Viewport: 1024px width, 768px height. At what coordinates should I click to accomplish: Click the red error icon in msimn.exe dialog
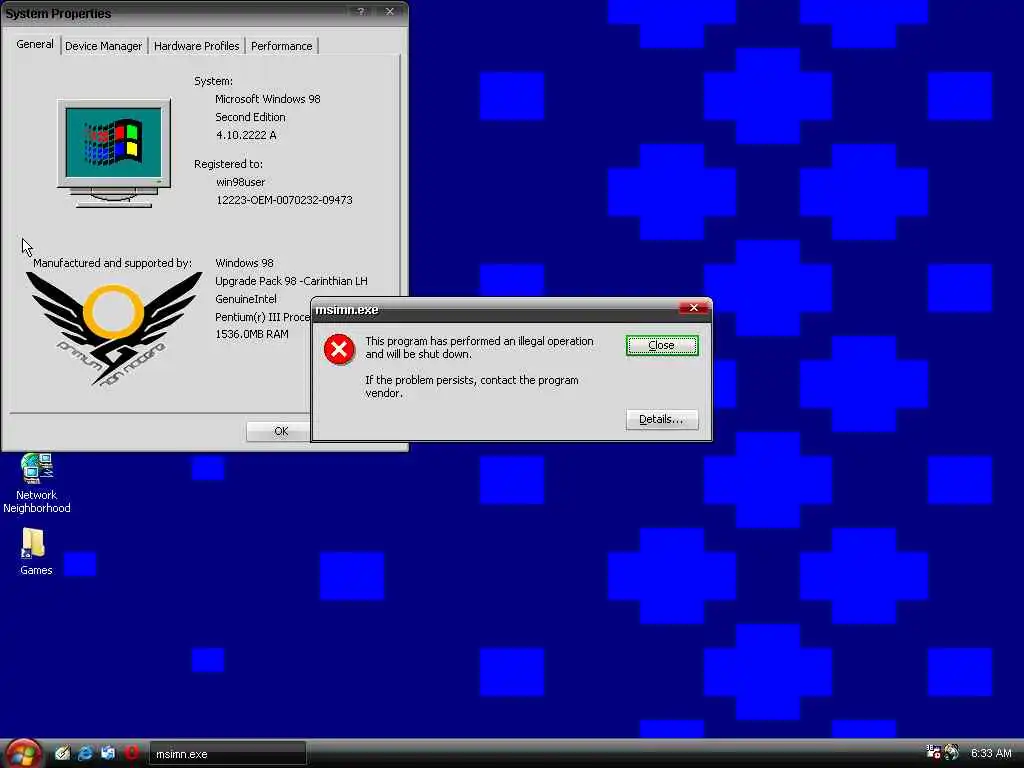click(339, 349)
